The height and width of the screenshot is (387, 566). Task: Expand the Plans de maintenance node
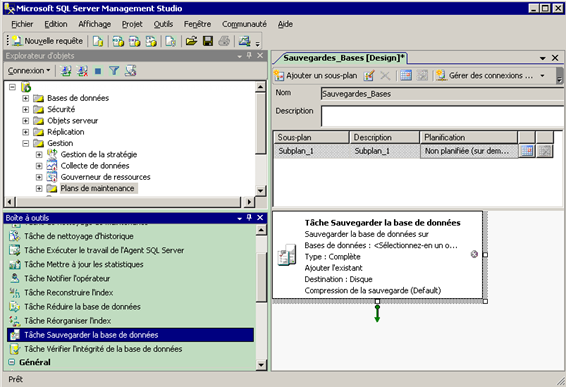(x=39, y=188)
